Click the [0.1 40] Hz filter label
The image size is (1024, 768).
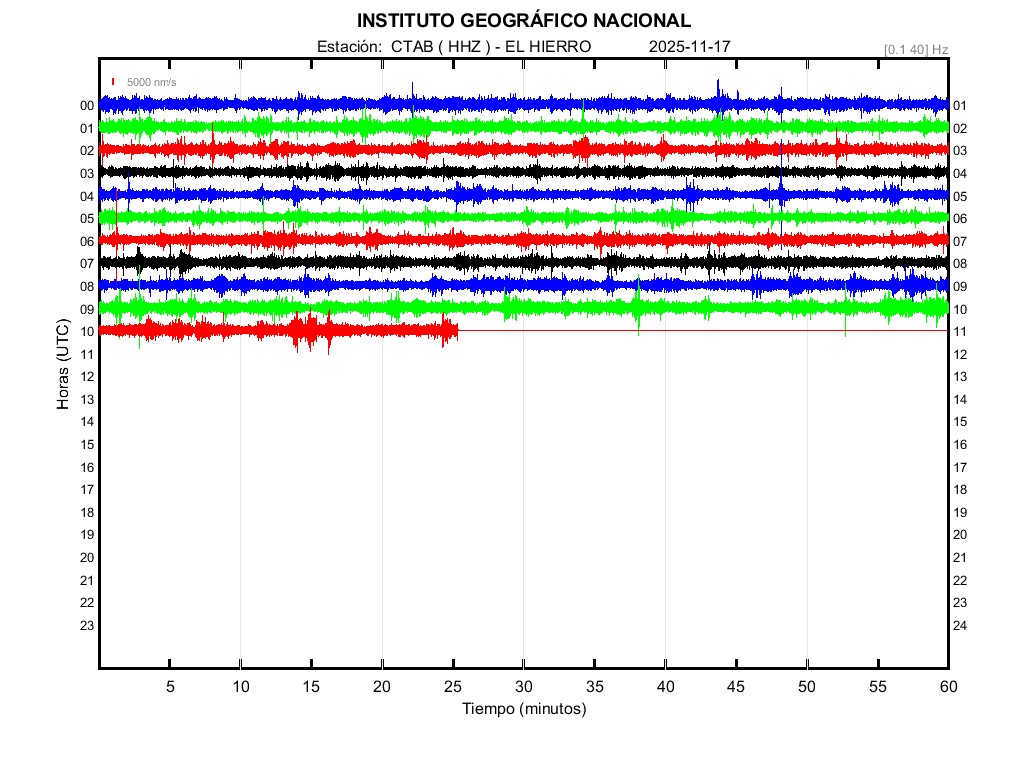[916, 49]
